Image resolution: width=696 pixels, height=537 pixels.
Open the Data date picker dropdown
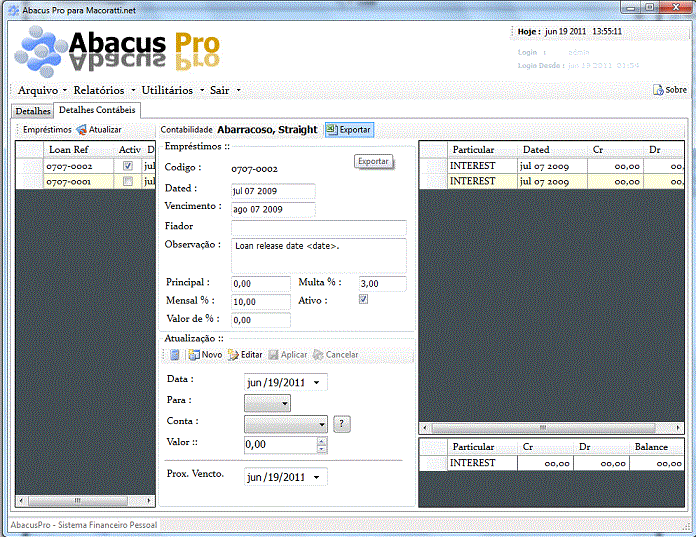[316, 383]
